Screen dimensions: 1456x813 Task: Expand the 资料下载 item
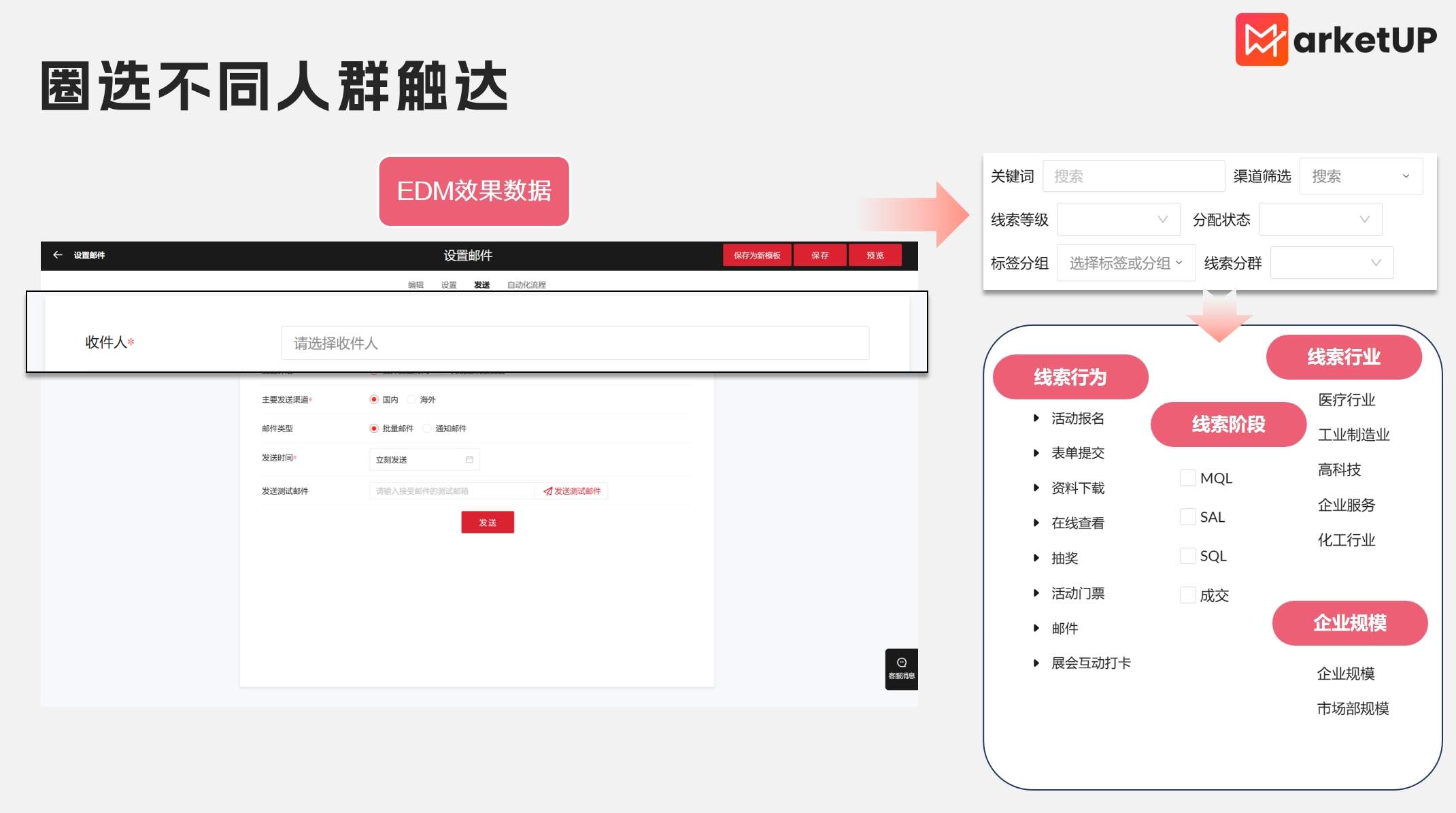click(1036, 488)
